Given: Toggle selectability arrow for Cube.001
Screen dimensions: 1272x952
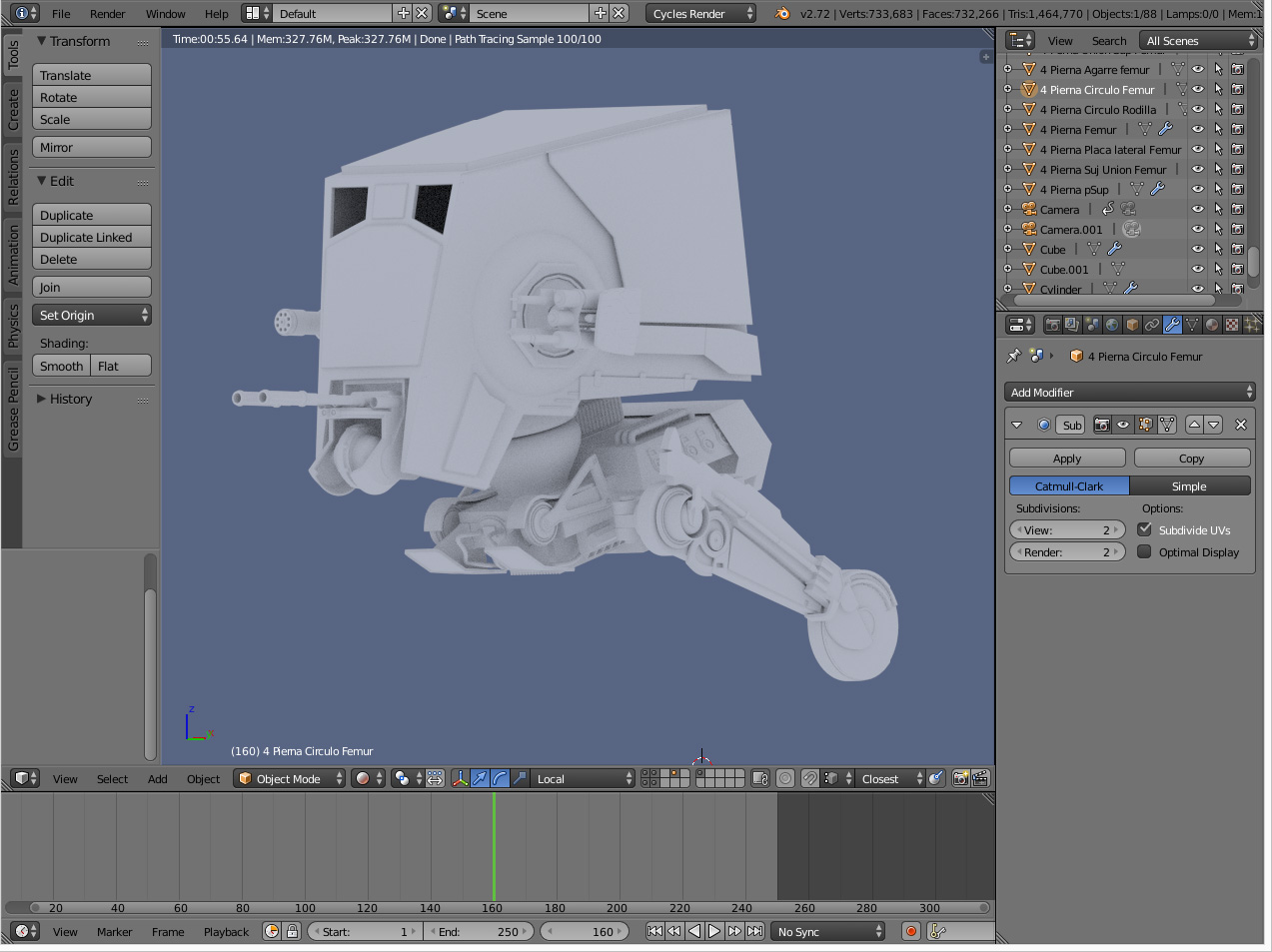Looking at the screenshot, I should (x=1218, y=269).
